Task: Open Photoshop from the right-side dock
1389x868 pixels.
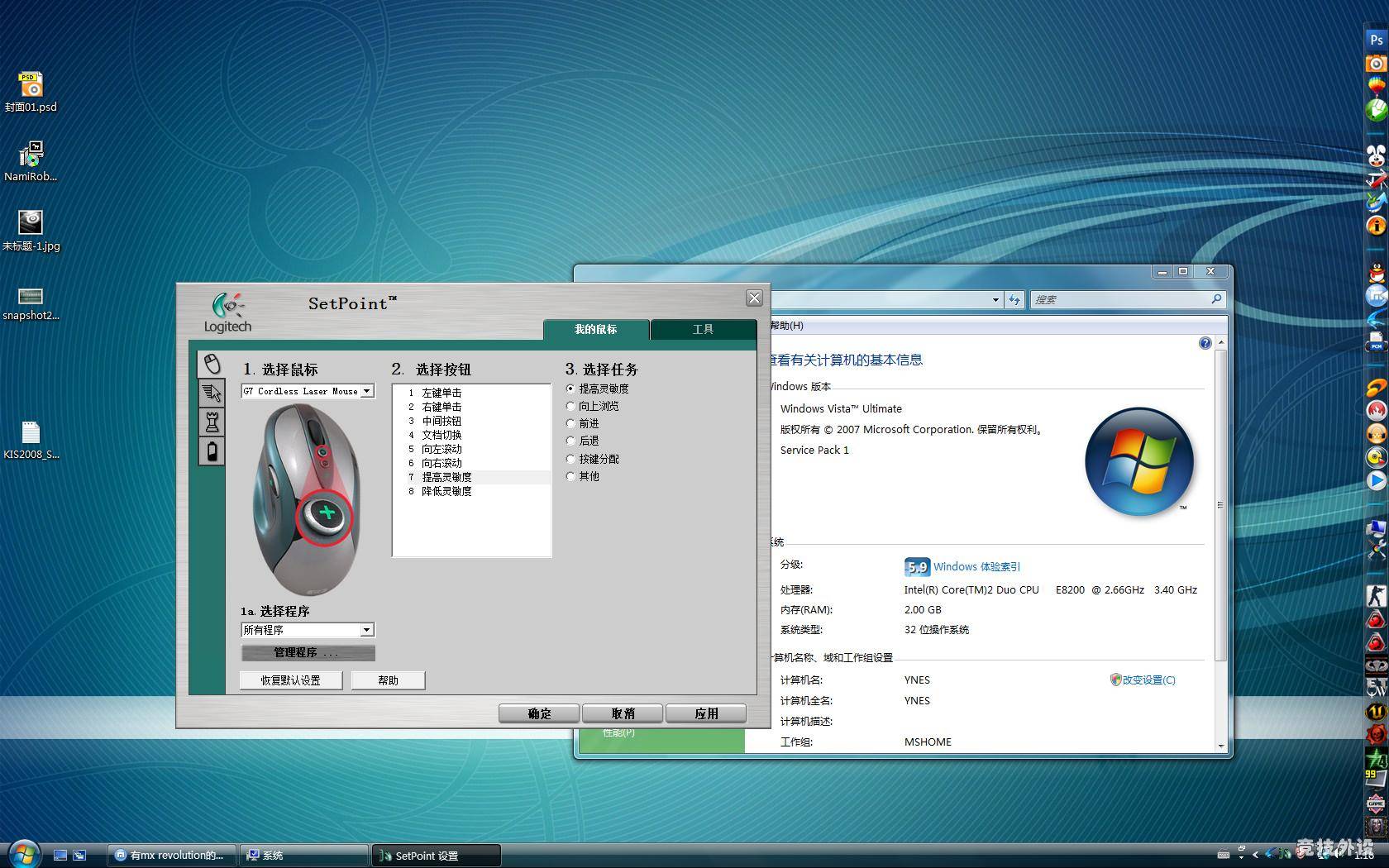Action: 1376,39
